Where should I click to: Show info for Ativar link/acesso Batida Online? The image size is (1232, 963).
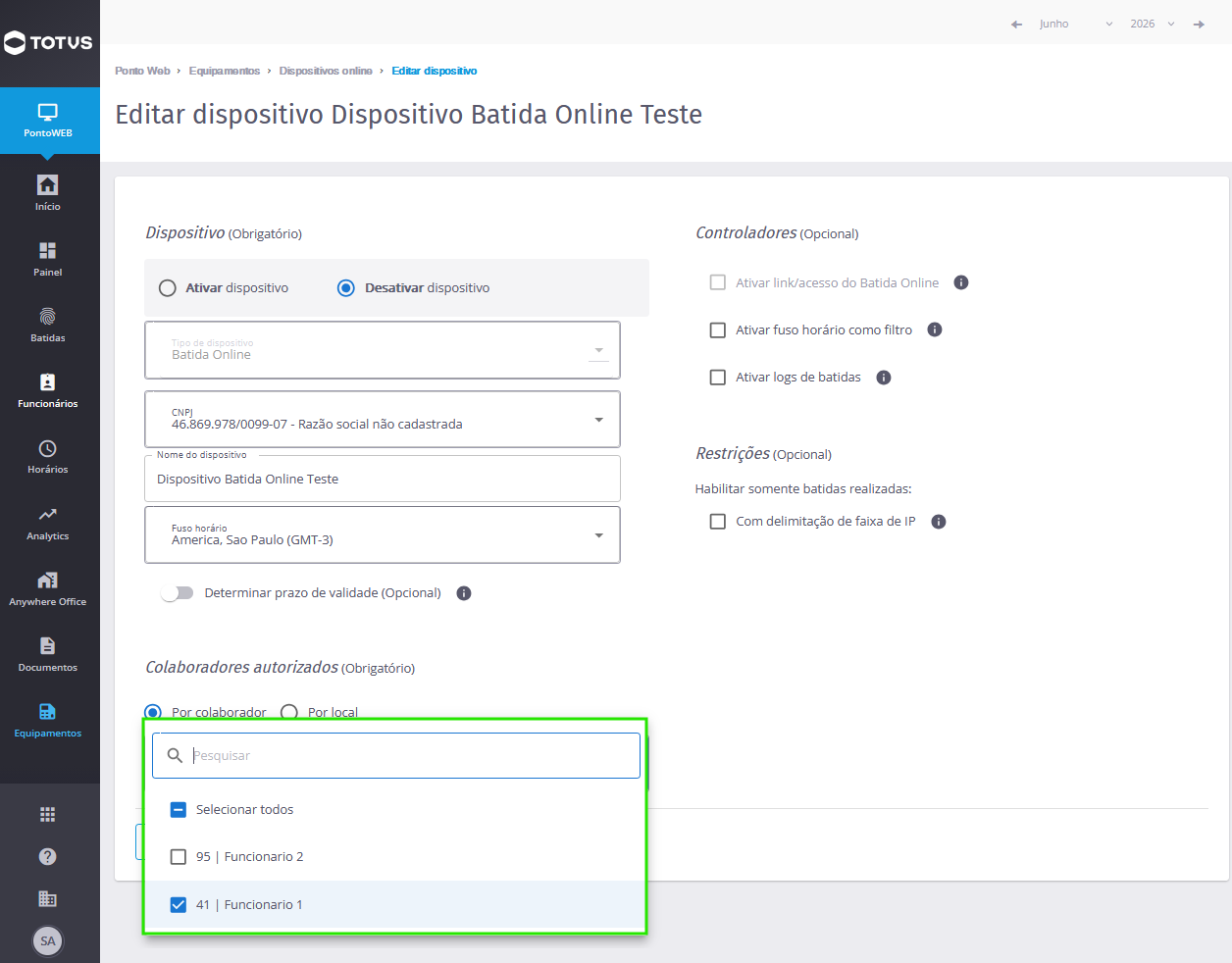[961, 282]
